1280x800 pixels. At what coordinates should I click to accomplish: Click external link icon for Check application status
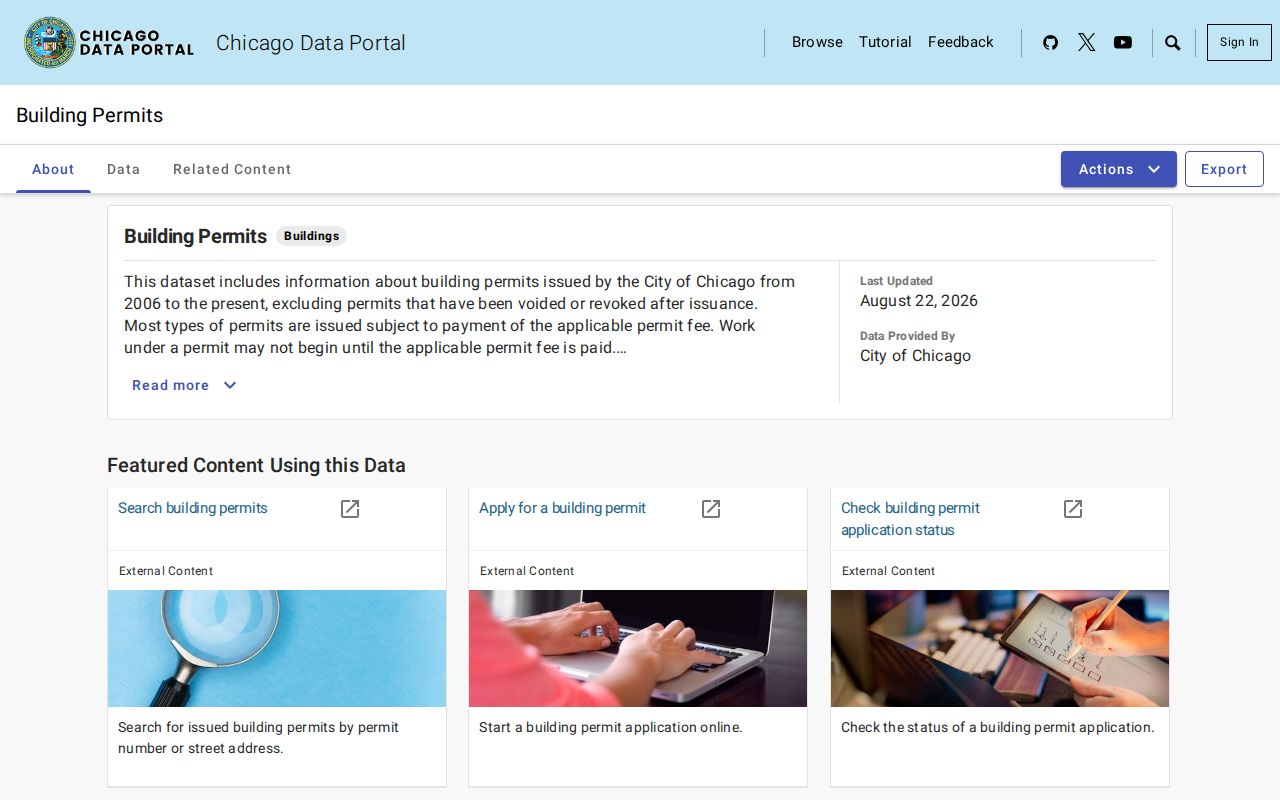click(x=1073, y=509)
